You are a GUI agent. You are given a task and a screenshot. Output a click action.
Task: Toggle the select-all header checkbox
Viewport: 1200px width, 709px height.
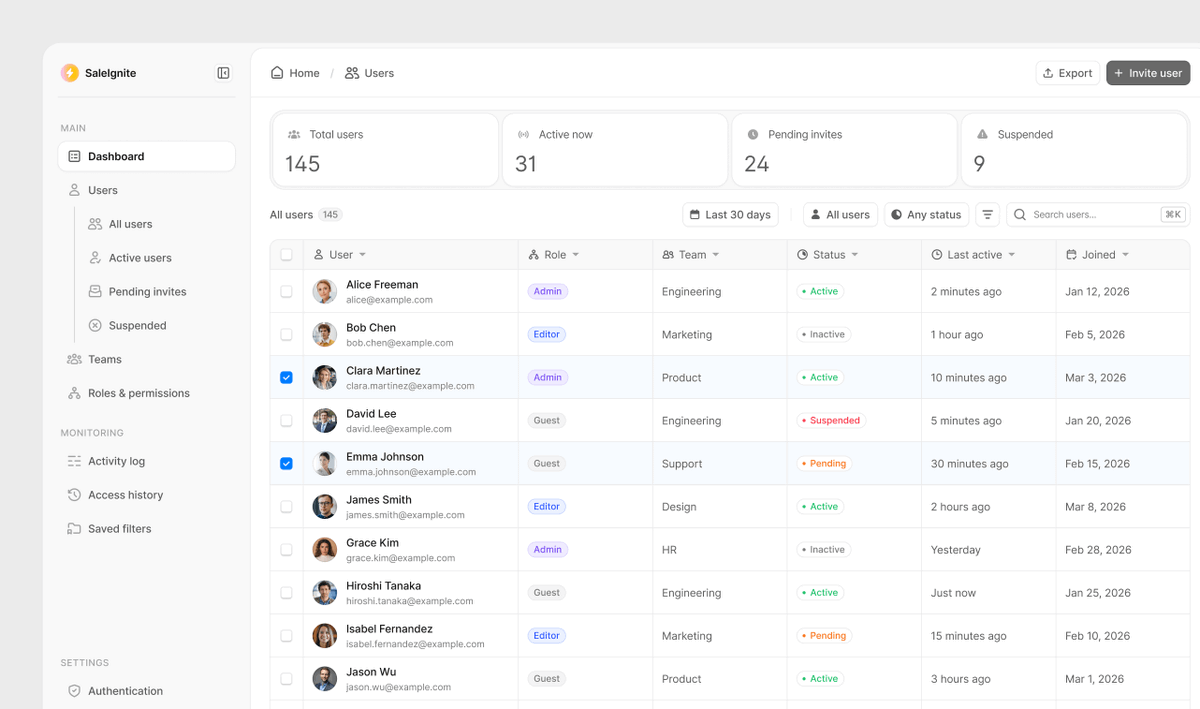[286, 255]
